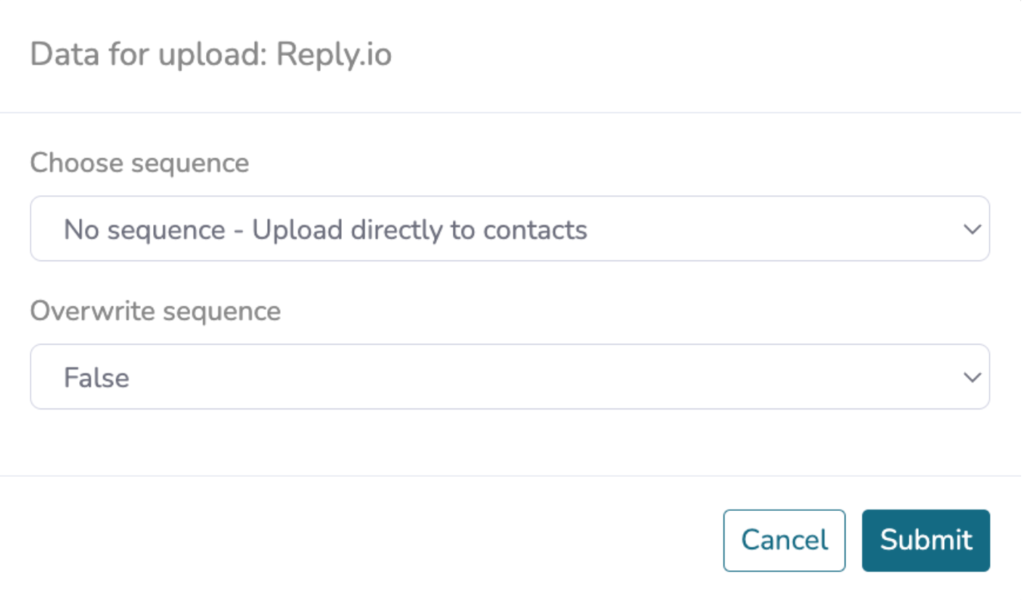The image size is (1024, 603).
Task: Show the True/False overwrite options
Action: [x=509, y=377]
